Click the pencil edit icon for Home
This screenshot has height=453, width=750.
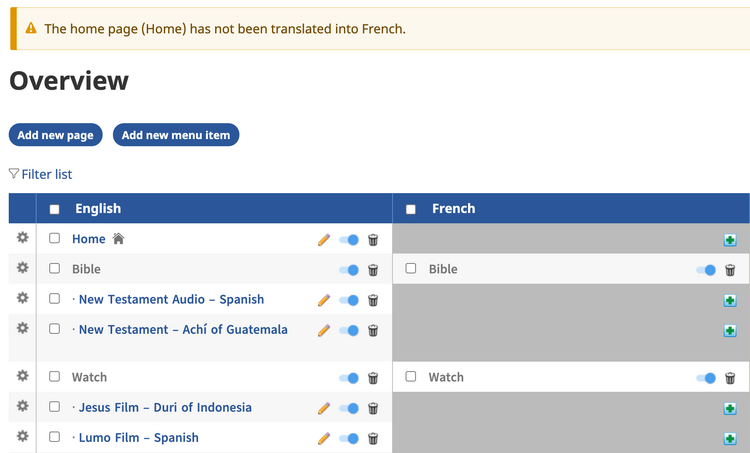click(x=323, y=240)
